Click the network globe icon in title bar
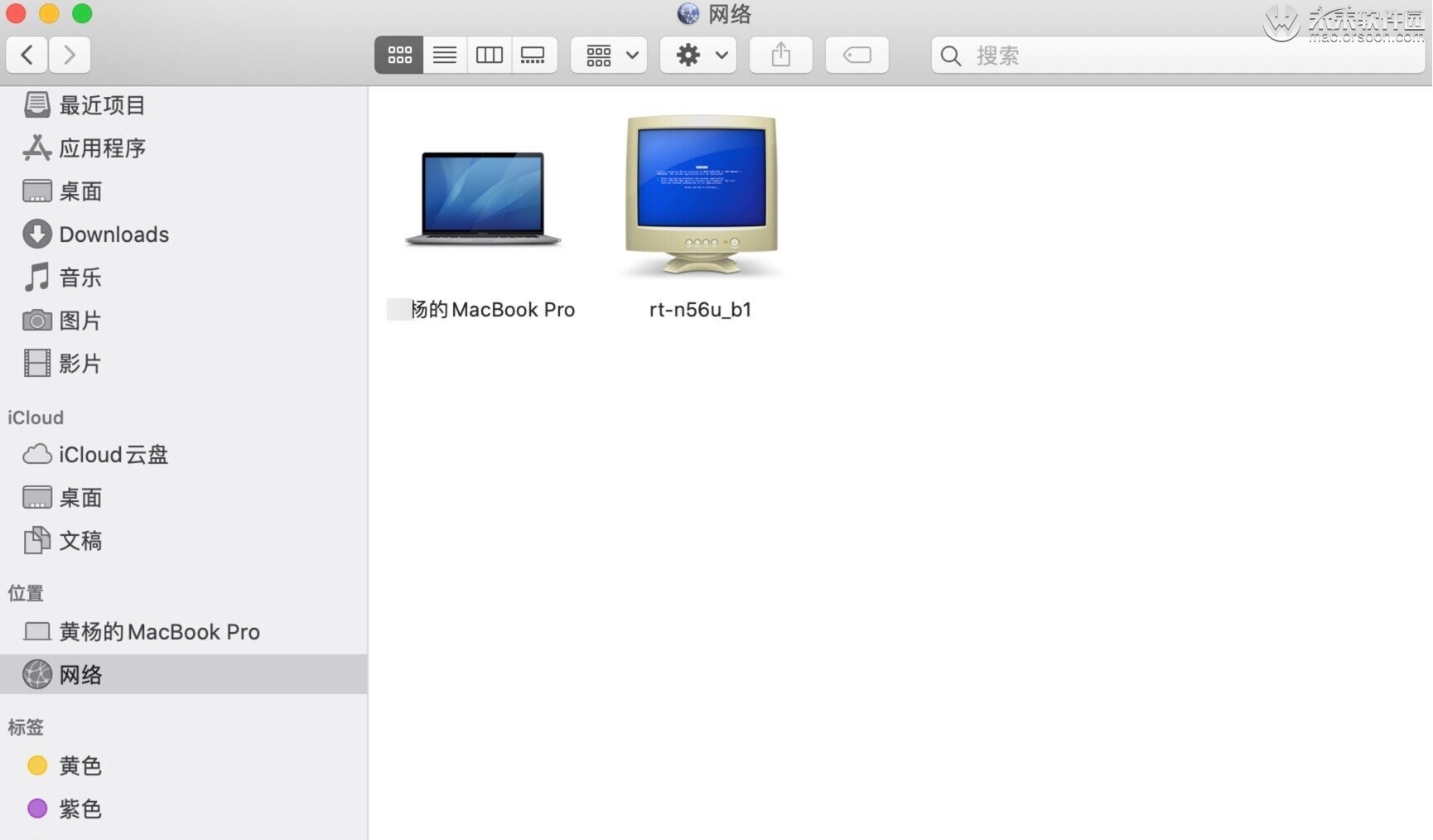Image resolution: width=1433 pixels, height=840 pixels. [688, 13]
